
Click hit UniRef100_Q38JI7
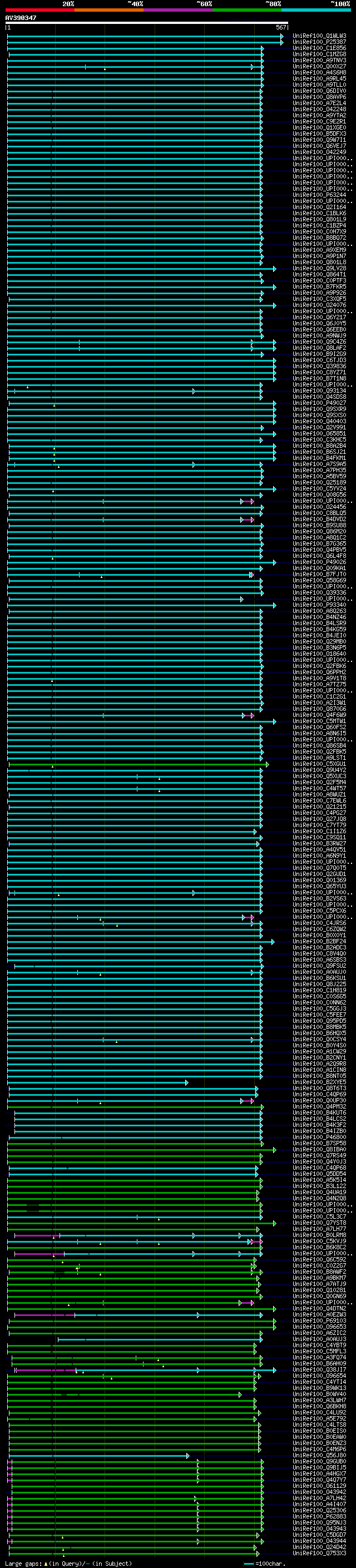coord(319,1369)
